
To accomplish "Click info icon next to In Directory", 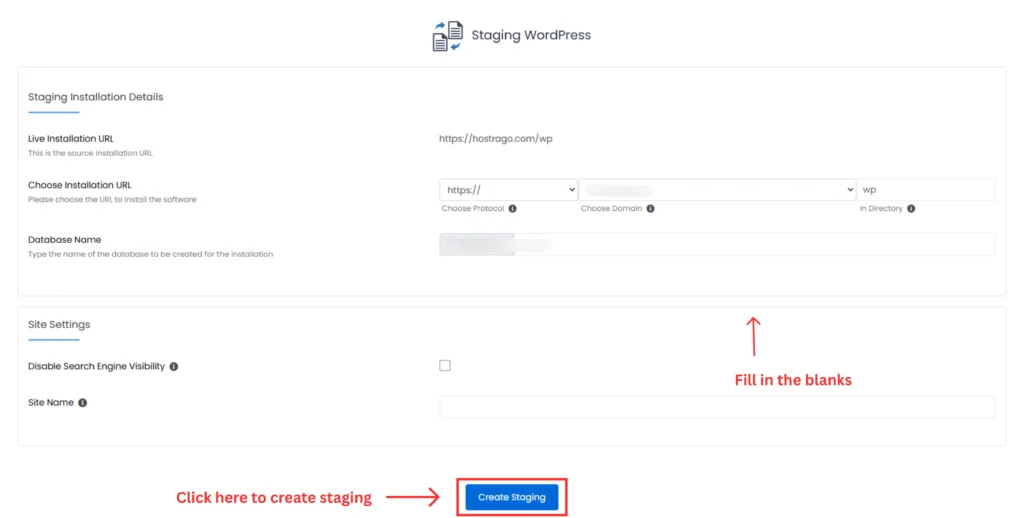I will pos(911,208).
